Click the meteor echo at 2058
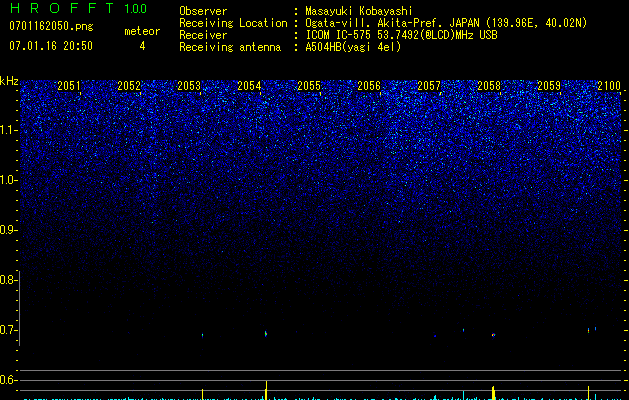Image resolution: width=629 pixels, height=400 pixels. 493,335
